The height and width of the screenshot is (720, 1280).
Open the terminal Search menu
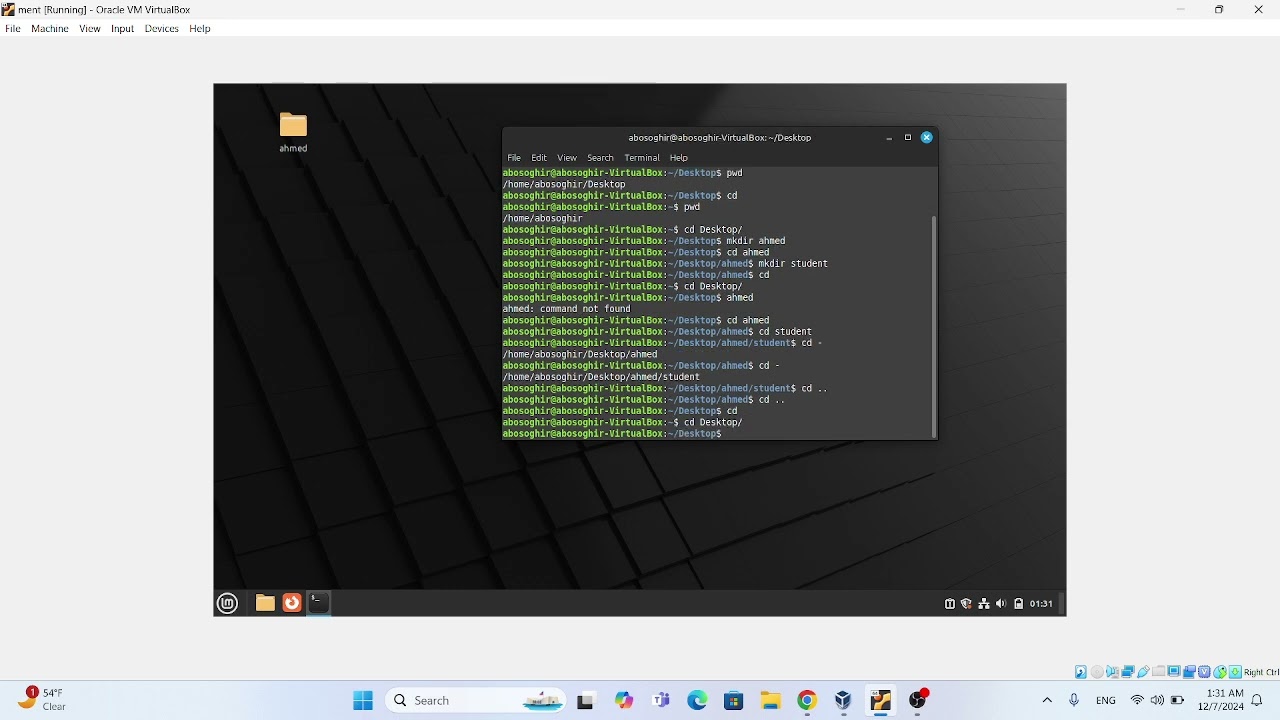[600, 158]
